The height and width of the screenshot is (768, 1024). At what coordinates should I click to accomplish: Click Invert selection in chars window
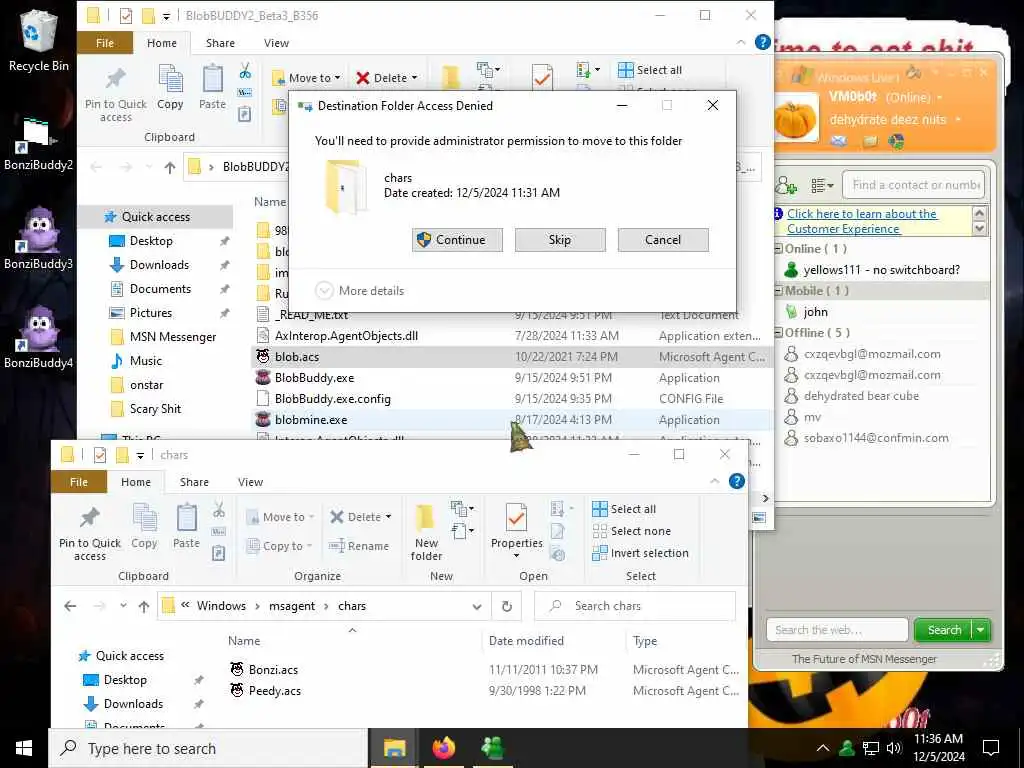pyautogui.click(x=640, y=553)
